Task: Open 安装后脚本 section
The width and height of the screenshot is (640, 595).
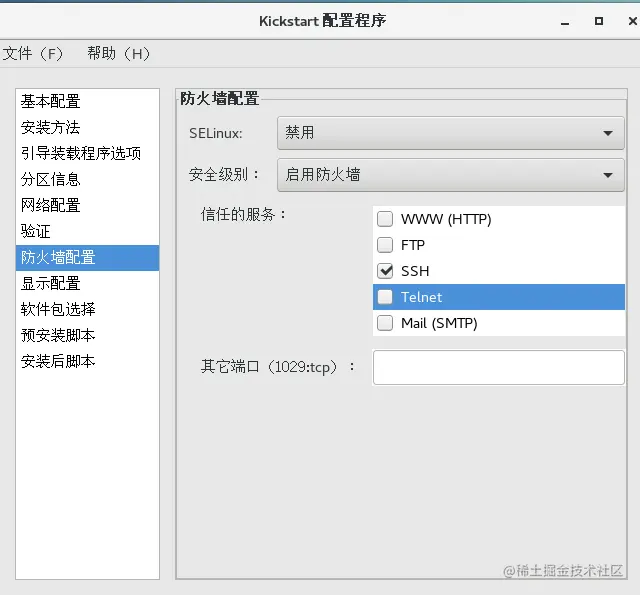Action: [x=87, y=362]
